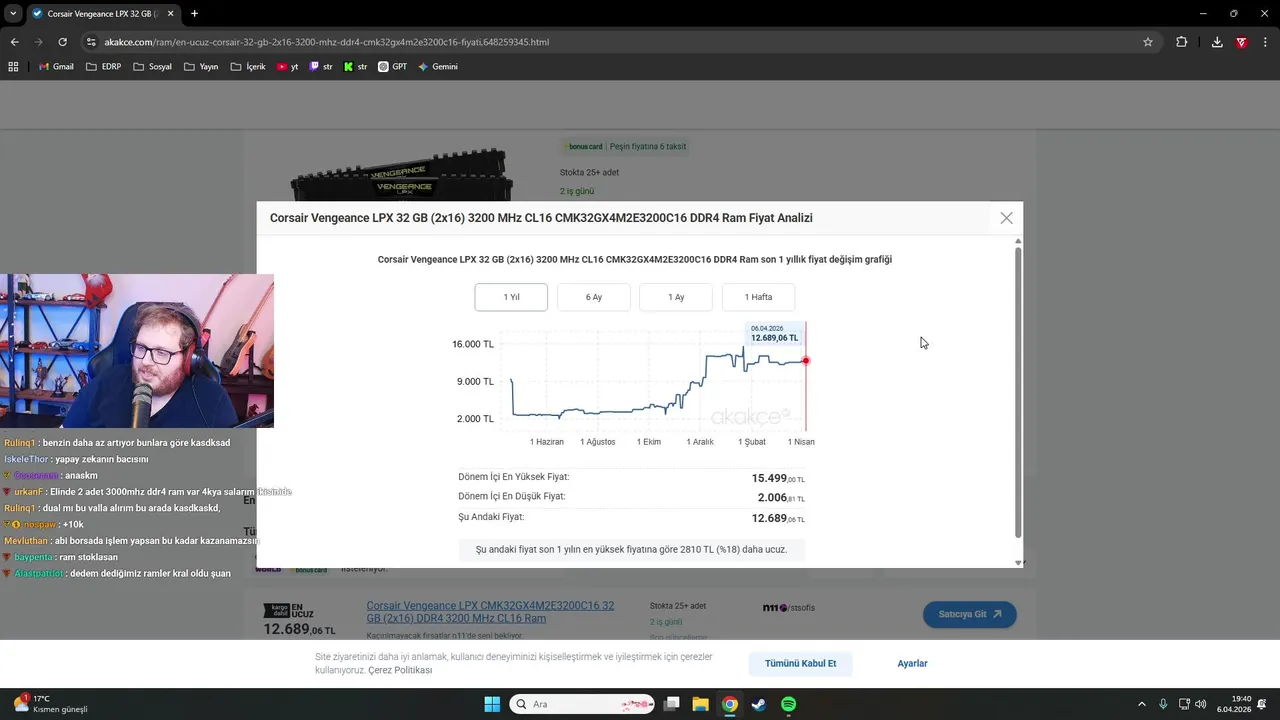Open the EDRP bookmark folder
This screenshot has width=1280, height=720.
coord(104,67)
